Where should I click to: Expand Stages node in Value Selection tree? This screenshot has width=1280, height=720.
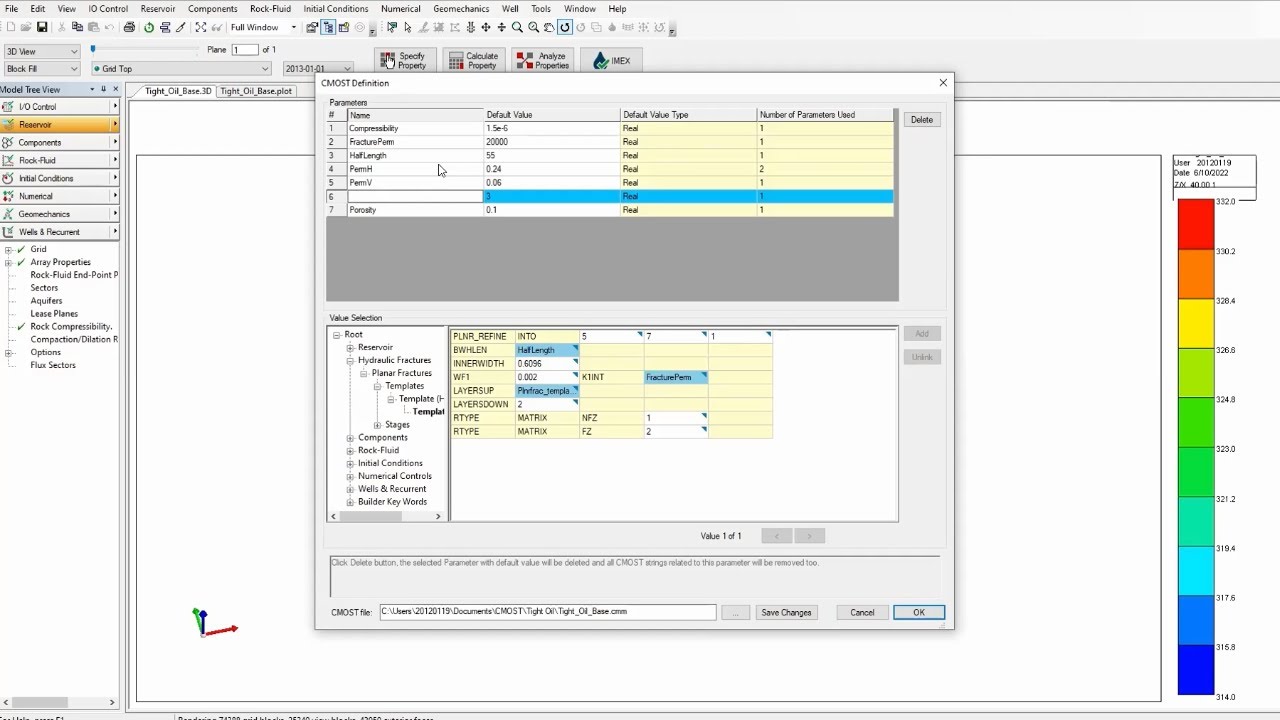click(x=377, y=425)
